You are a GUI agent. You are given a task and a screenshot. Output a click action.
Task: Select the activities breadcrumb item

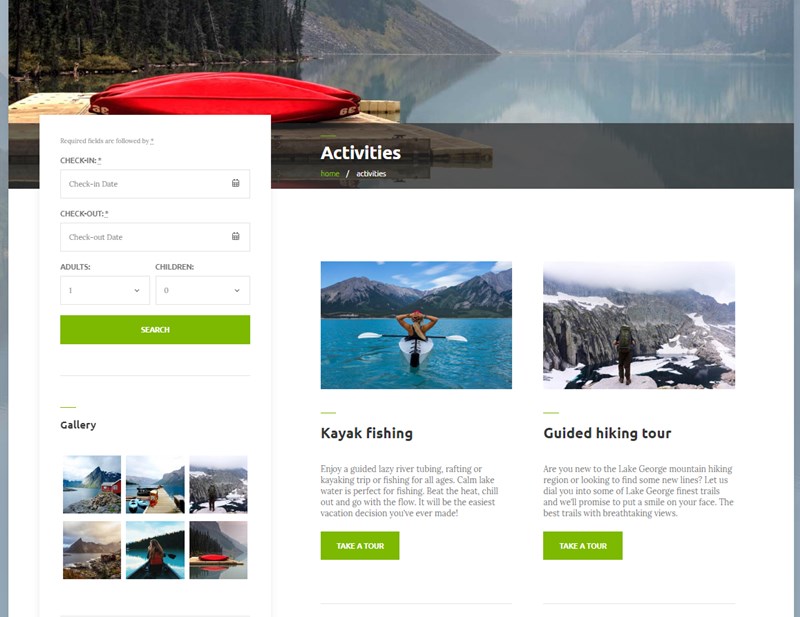(371, 174)
